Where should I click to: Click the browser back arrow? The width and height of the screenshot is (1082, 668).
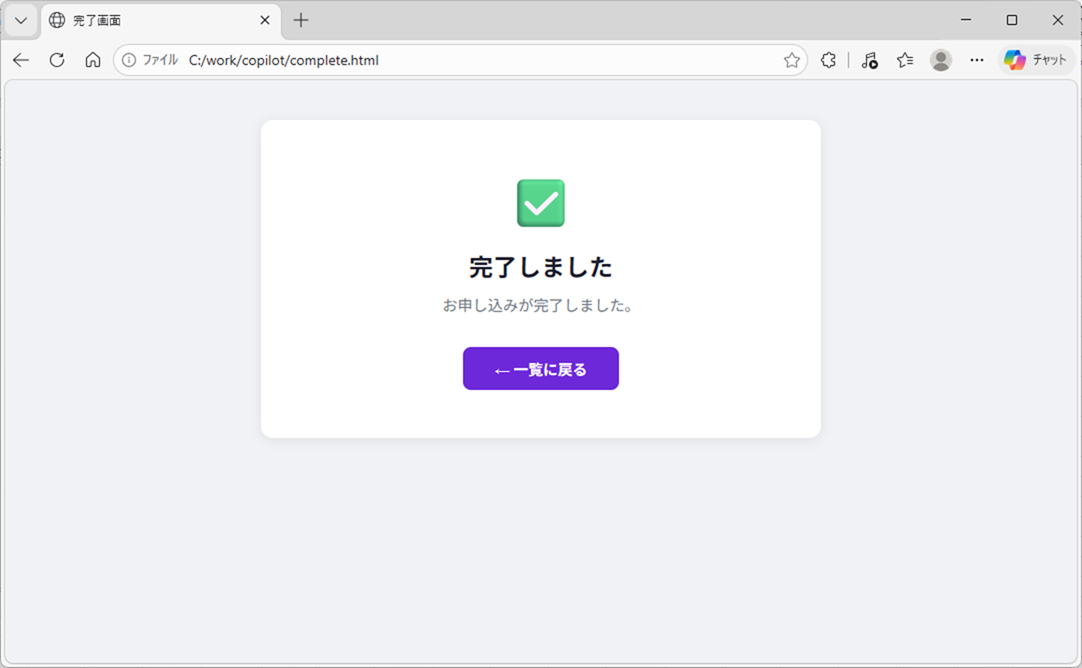click(x=21, y=60)
